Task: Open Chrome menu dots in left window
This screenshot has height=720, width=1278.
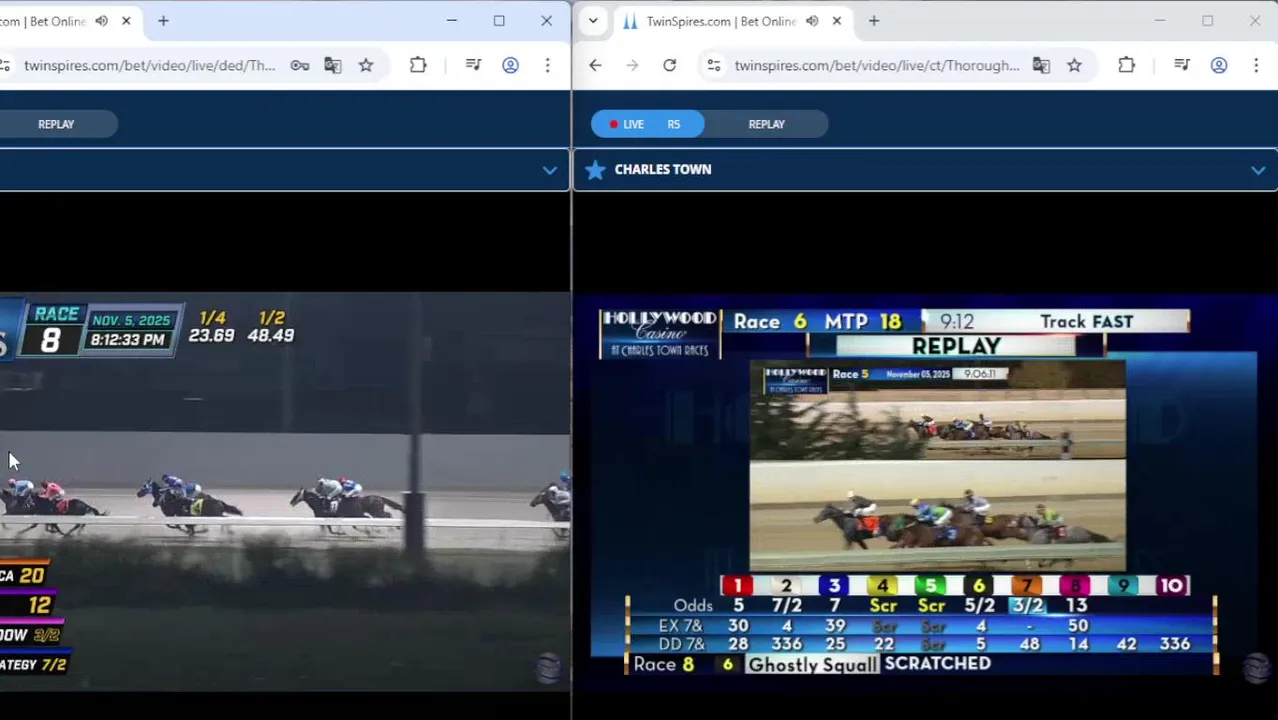Action: click(x=547, y=65)
